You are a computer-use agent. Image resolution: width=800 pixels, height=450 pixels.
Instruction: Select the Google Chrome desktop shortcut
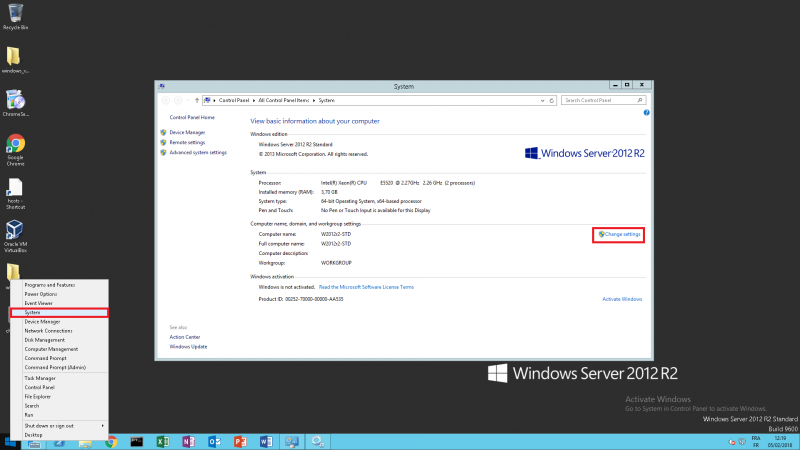tap(15, 150)
